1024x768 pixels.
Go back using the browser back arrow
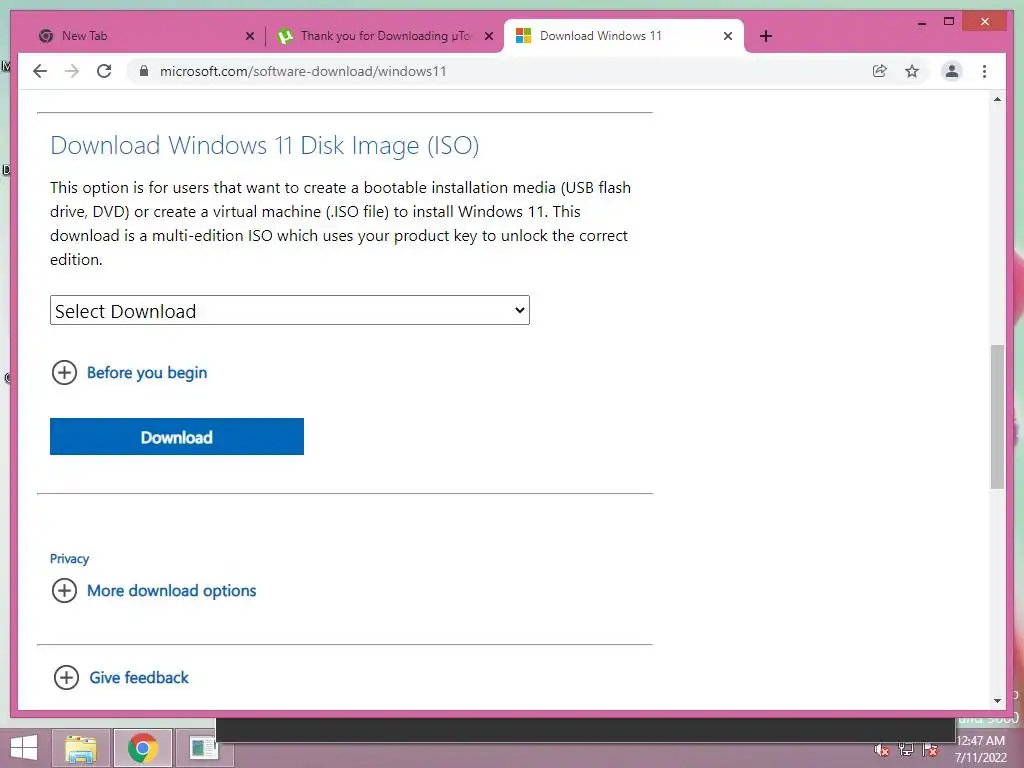(x=40, y=71)
